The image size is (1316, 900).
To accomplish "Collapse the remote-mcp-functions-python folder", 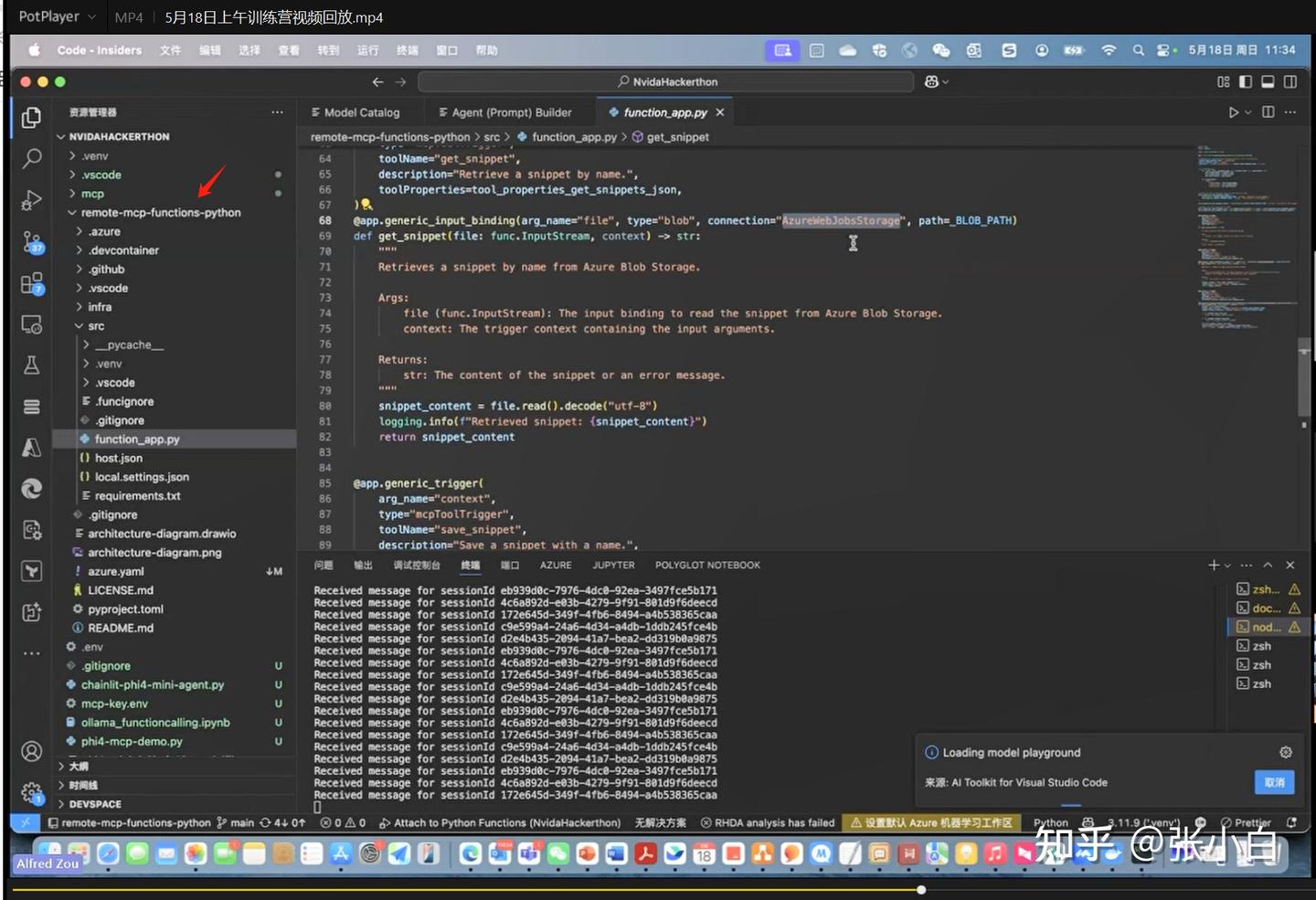I will point(161,213).
